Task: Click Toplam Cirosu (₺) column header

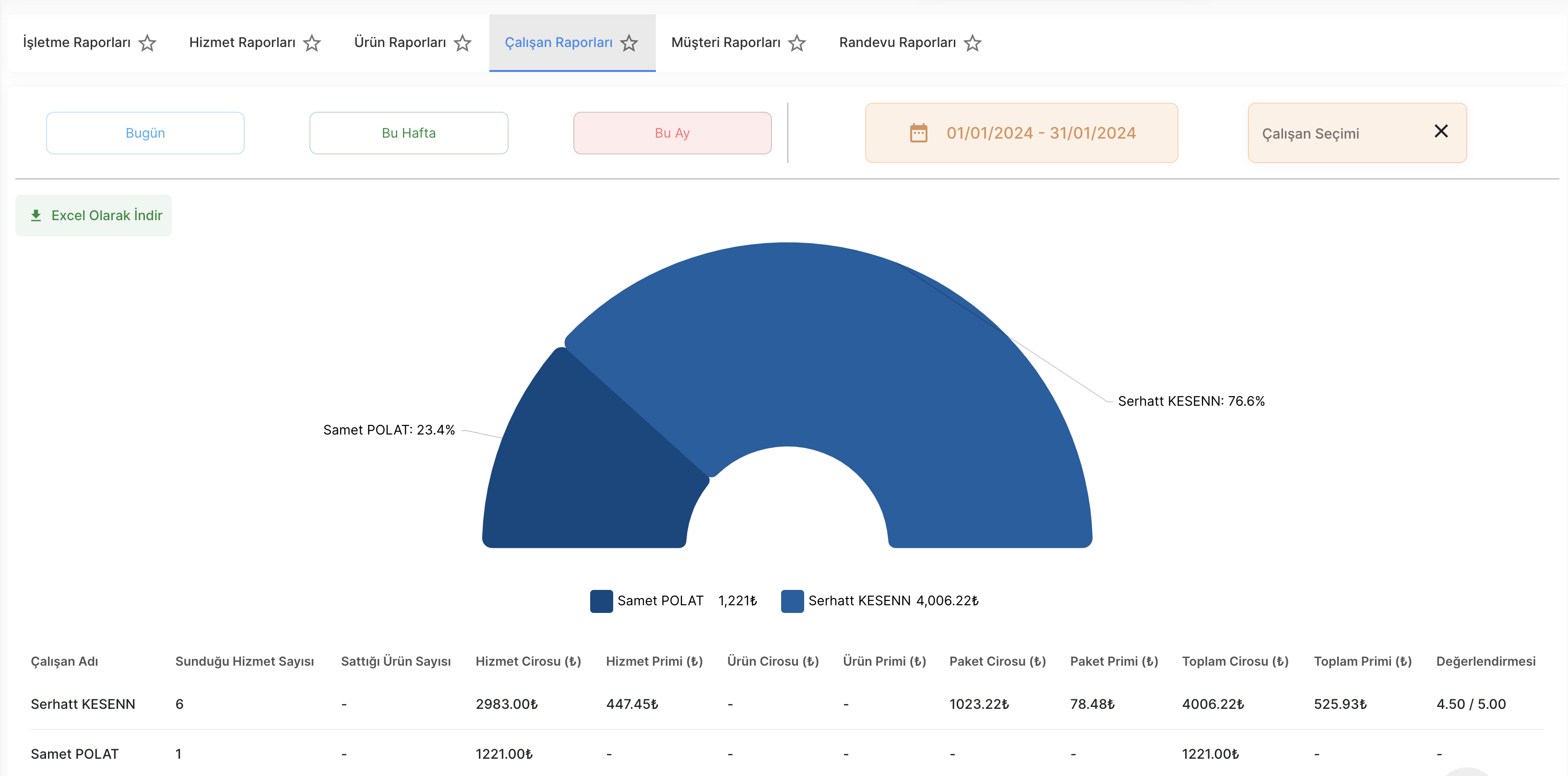Action: click(x=1235, y=661)
